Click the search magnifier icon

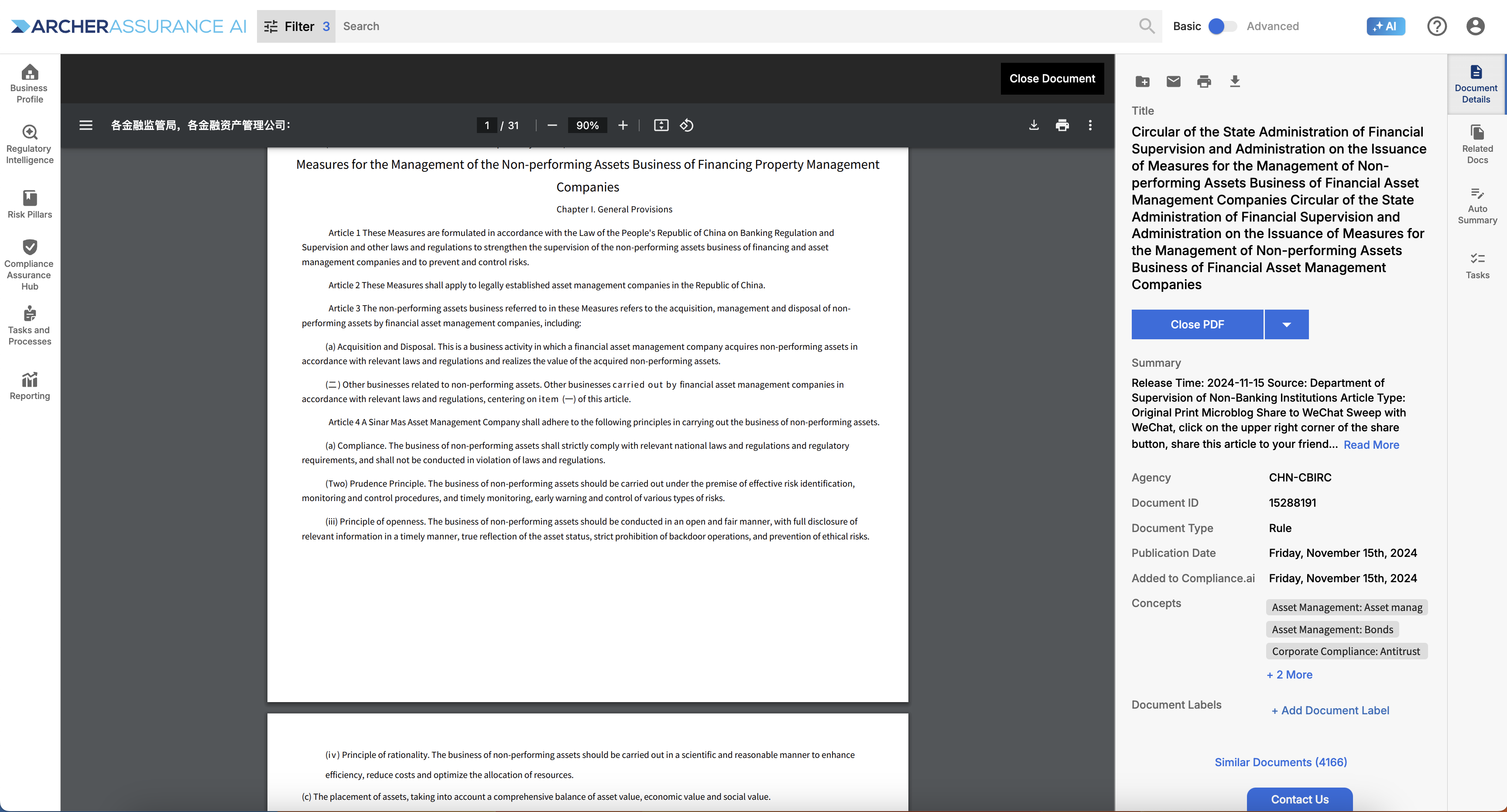pyautogui.click(x=1146, y=26)
